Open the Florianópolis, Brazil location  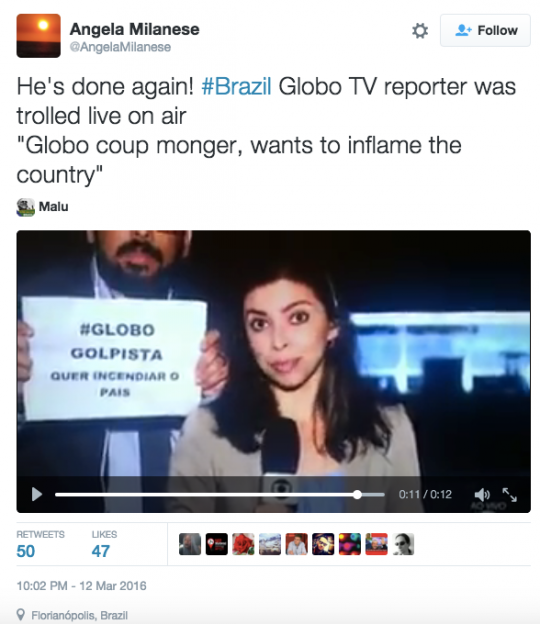(x=79, y=615)
